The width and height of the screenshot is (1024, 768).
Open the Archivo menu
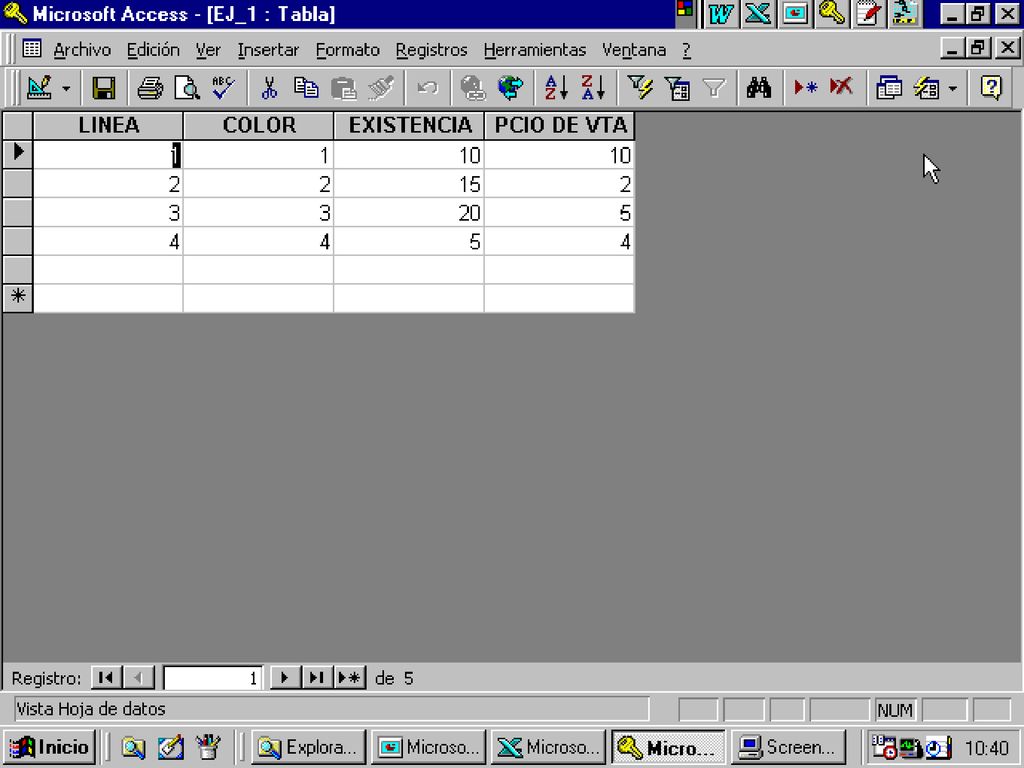pos(82,50)
